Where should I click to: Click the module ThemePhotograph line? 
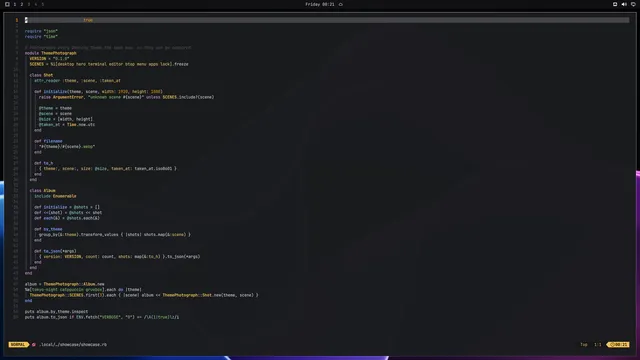51,53
